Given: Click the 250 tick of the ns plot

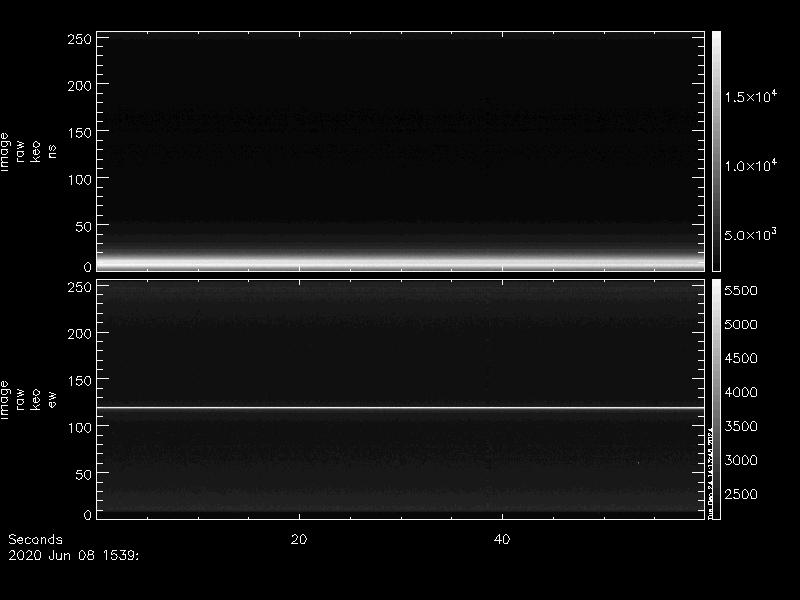Looking at the screenshot, I should [x=79, y=39].
